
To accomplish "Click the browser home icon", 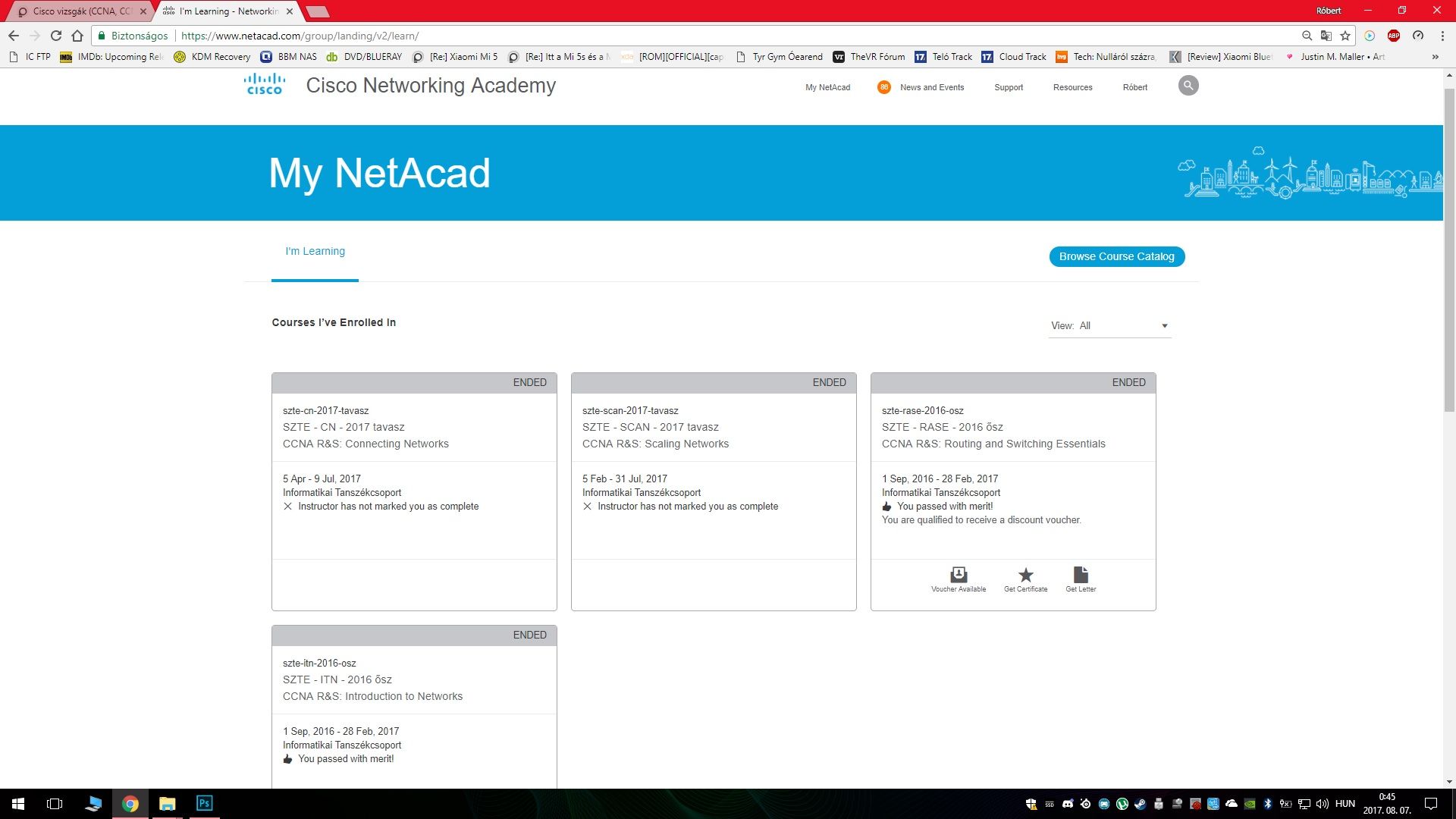I will click(x=77, y=36).
